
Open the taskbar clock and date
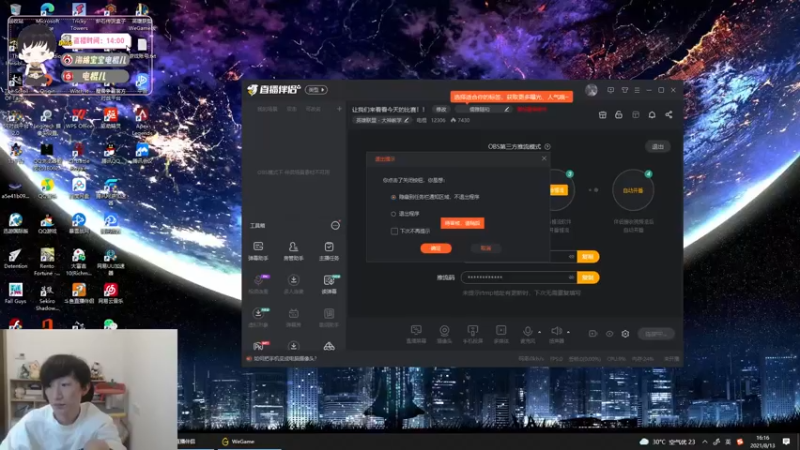(763, 442)
